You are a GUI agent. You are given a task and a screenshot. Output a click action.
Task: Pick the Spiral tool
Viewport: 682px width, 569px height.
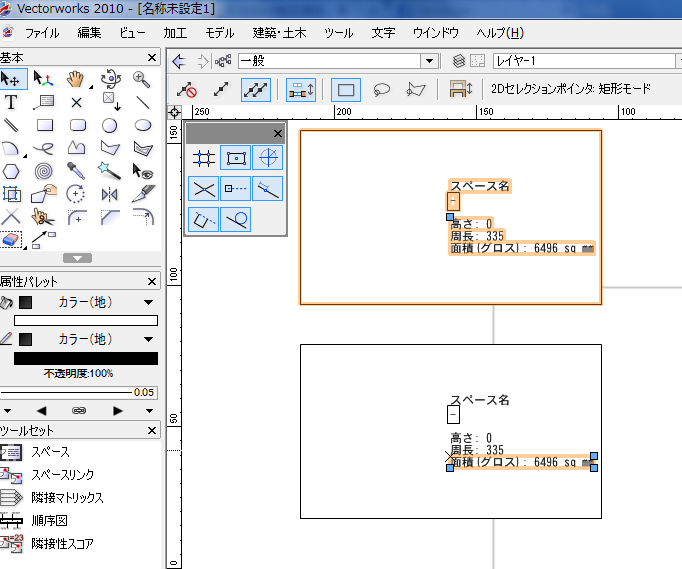[x=44, y=171]
